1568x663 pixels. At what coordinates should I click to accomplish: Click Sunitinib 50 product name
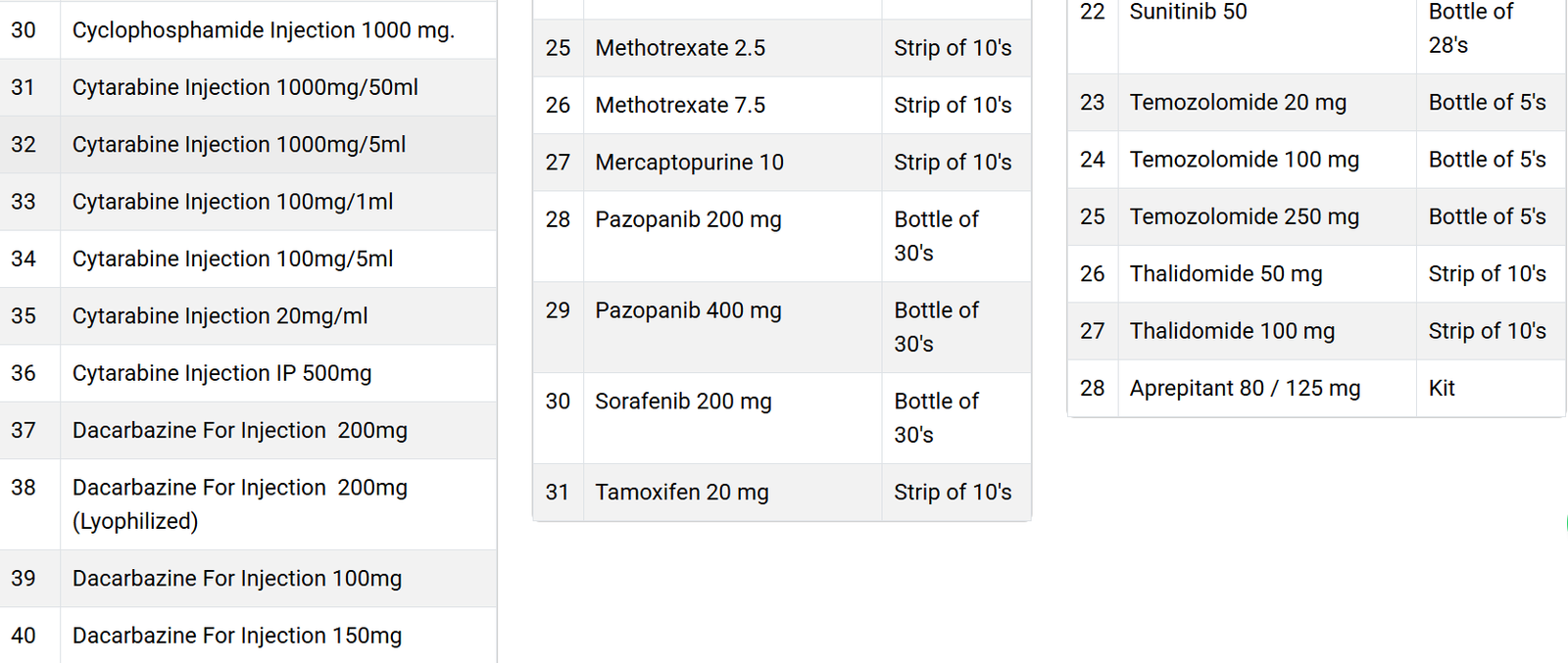click(x=1188, y=12)
